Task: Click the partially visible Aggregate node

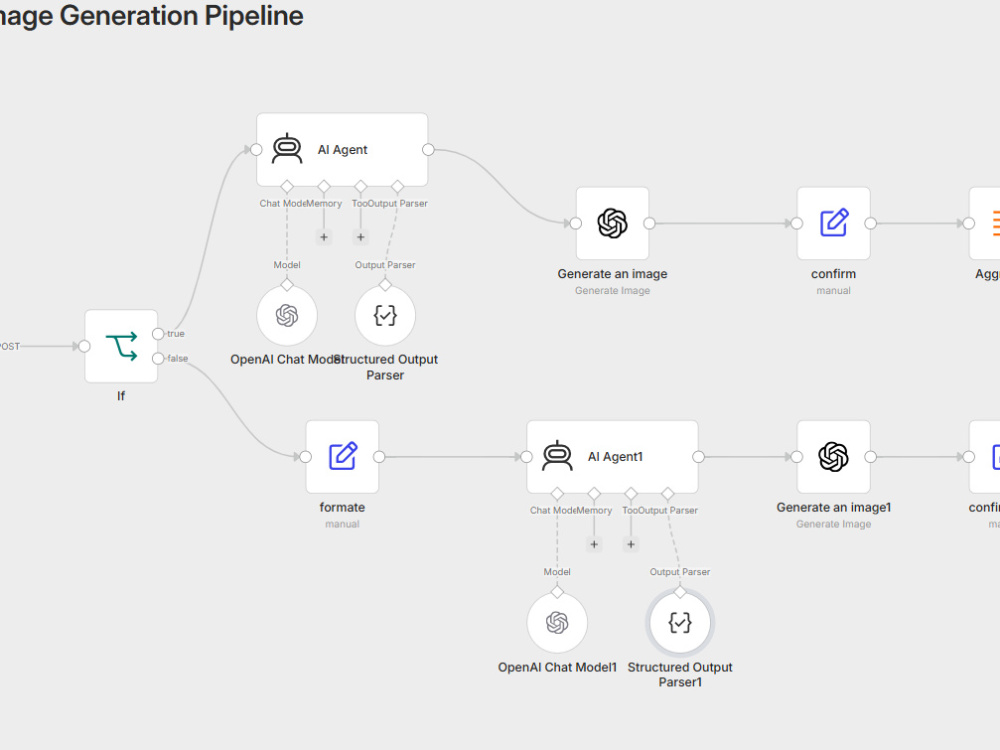Action: point(985,223)
